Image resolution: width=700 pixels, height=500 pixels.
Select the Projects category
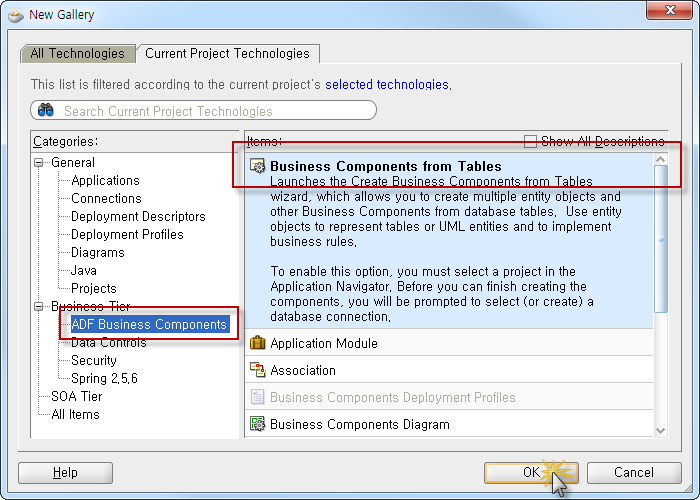tap(94, 288)
